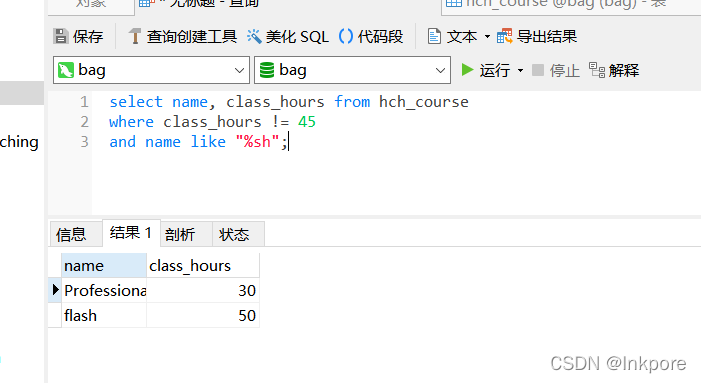Select the flash name cell
701x383 pixels.
[104, 316]
